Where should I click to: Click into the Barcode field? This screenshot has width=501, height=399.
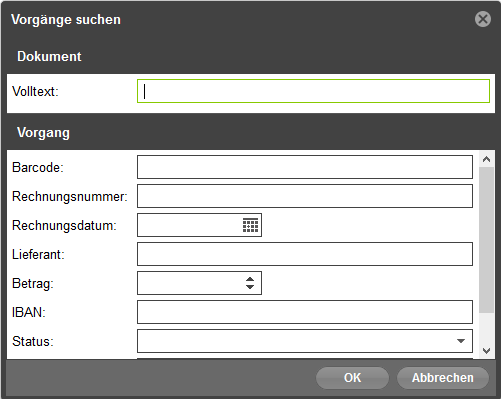tap(305, 167)
